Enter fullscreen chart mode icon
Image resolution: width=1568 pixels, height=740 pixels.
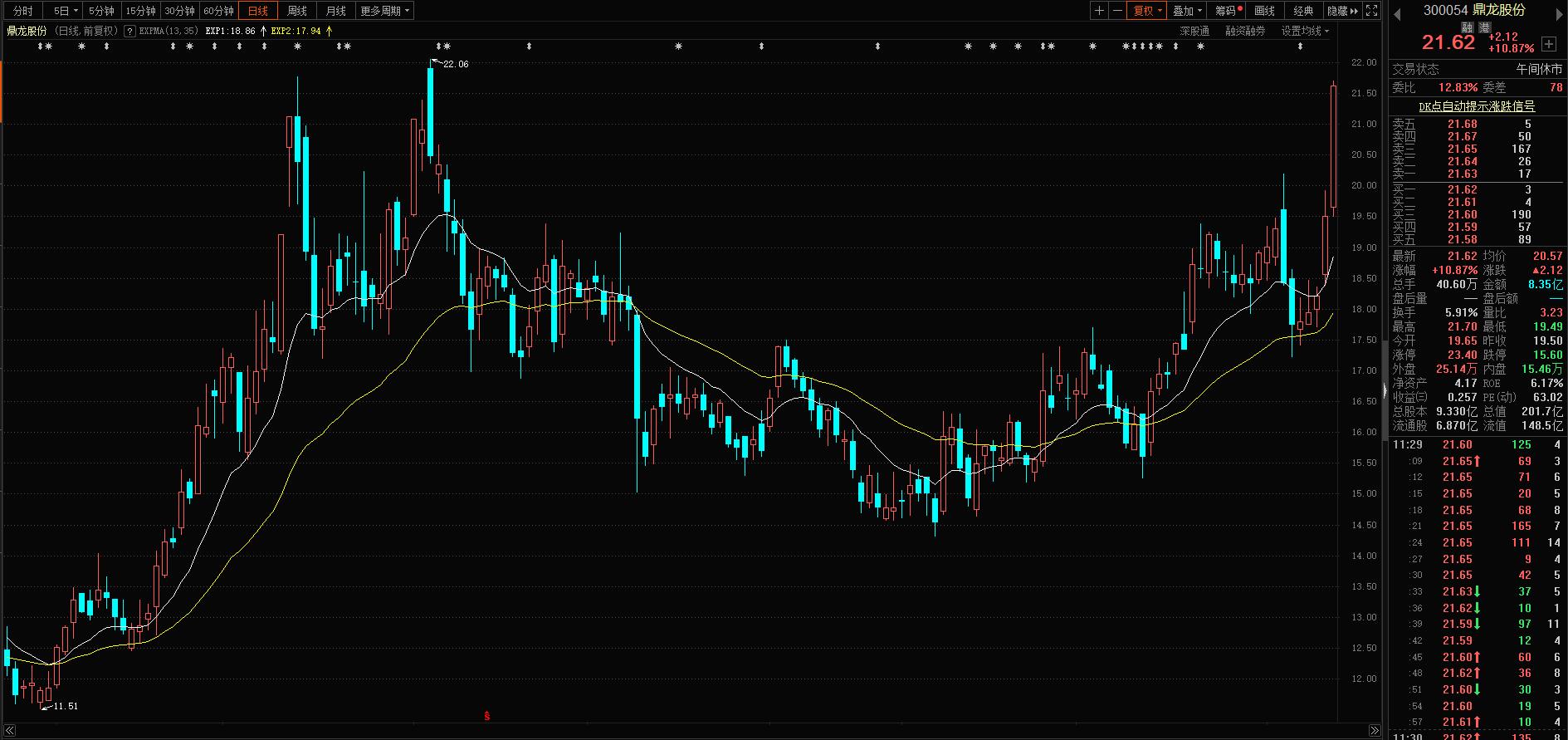click(x=1372, y=11)
